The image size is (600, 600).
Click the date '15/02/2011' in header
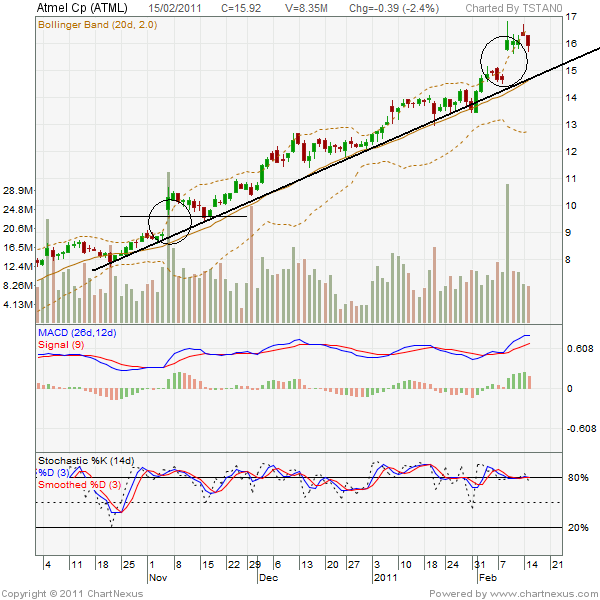point(174,8)
